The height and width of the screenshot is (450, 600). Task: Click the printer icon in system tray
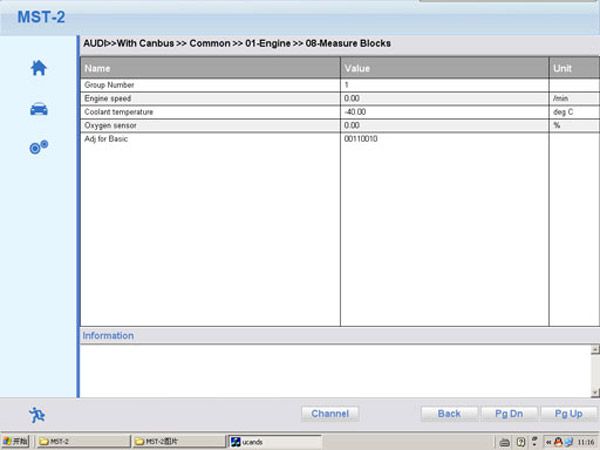(503, 441)
